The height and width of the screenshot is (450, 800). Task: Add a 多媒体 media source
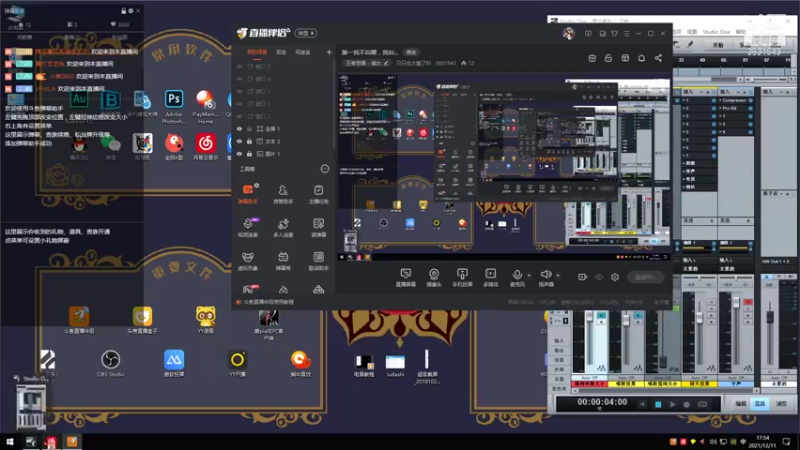pos(490,277)
